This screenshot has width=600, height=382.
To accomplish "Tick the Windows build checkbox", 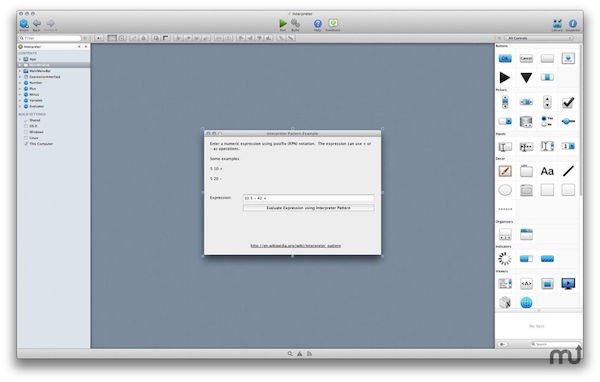I will [26, 132].
